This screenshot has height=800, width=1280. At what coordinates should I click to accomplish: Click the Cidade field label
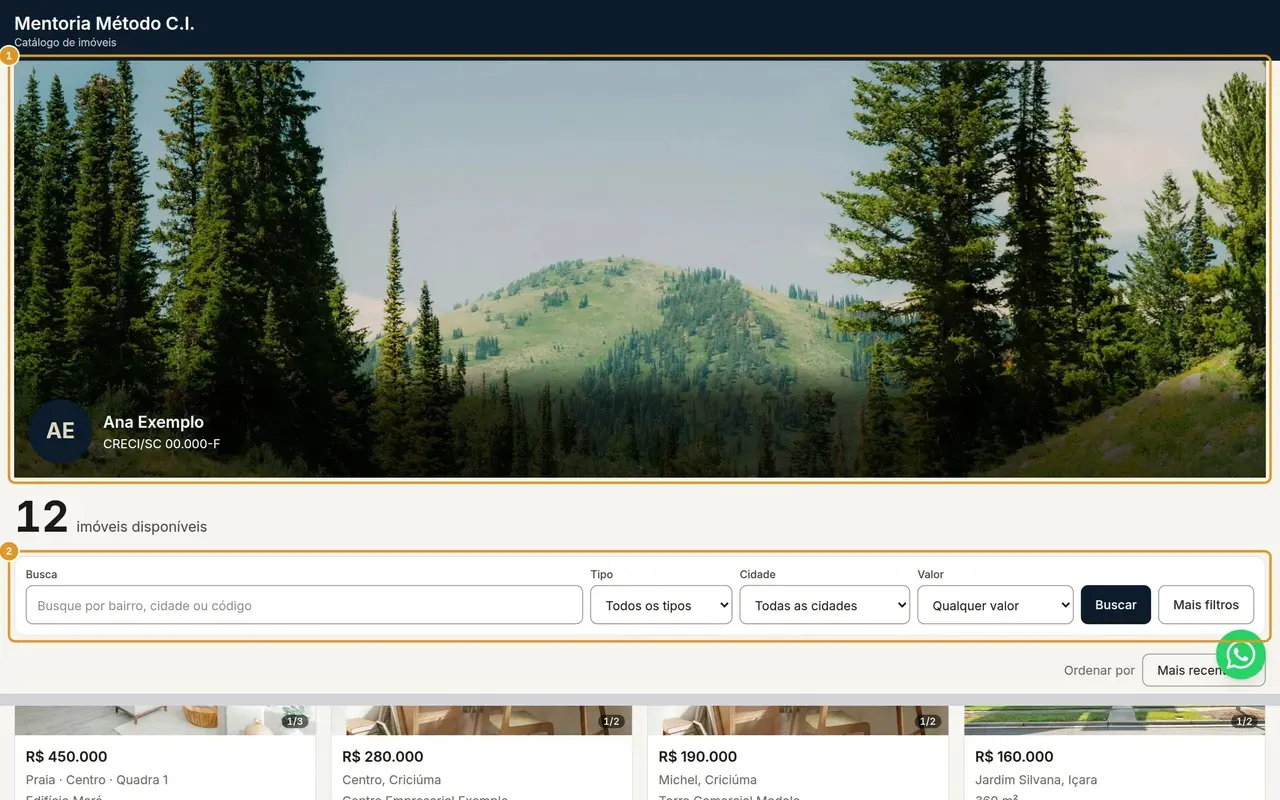758,575
